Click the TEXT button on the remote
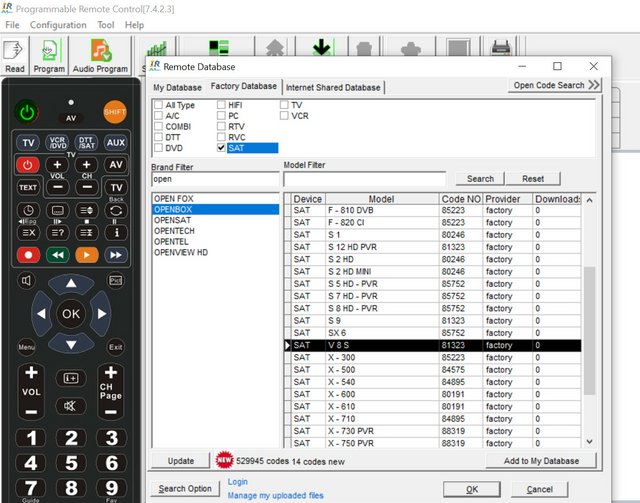Image resolution: width=640 pixels, height=503 pixels. pos(28,187)
